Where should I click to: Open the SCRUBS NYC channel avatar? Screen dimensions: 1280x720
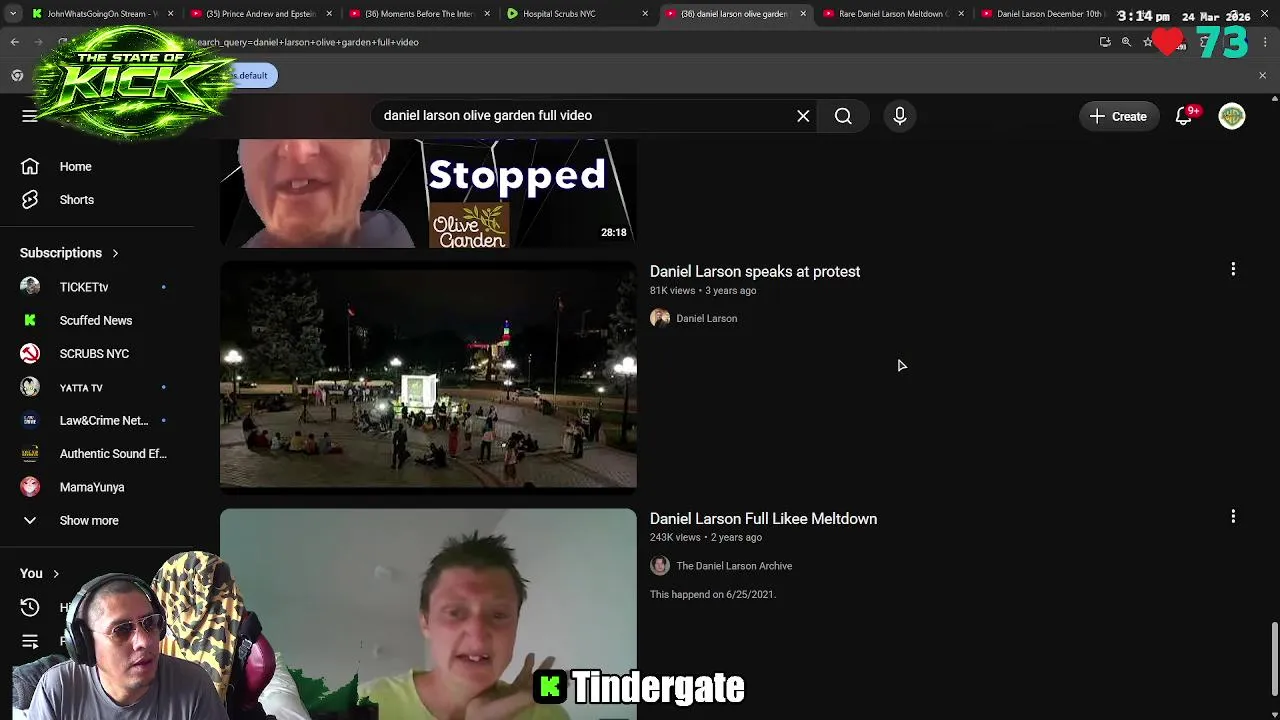30,353
